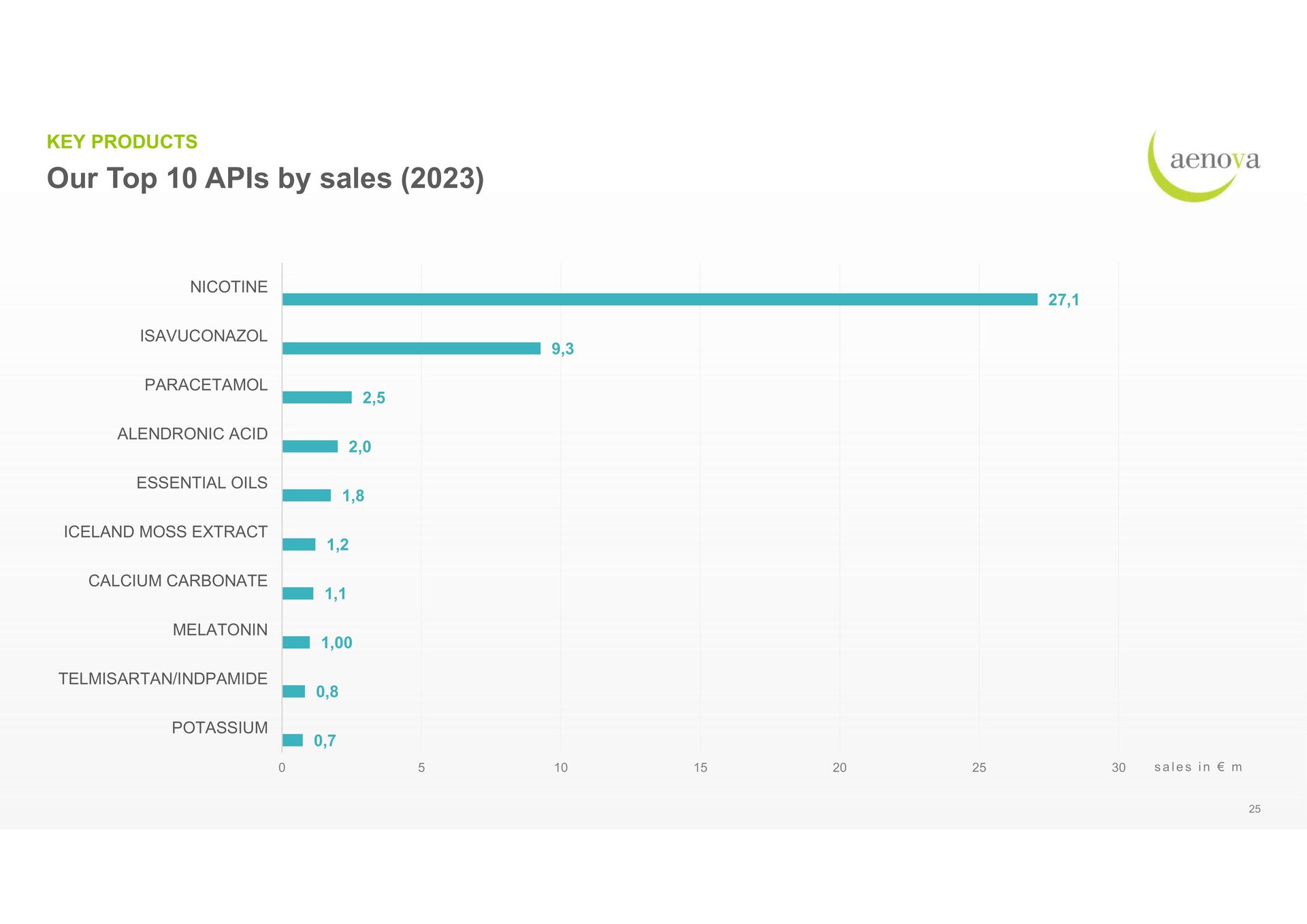1307x924 pixels.
Task: Select the Telmisartan/Indpamide bar
Action: tap(293, 691)
